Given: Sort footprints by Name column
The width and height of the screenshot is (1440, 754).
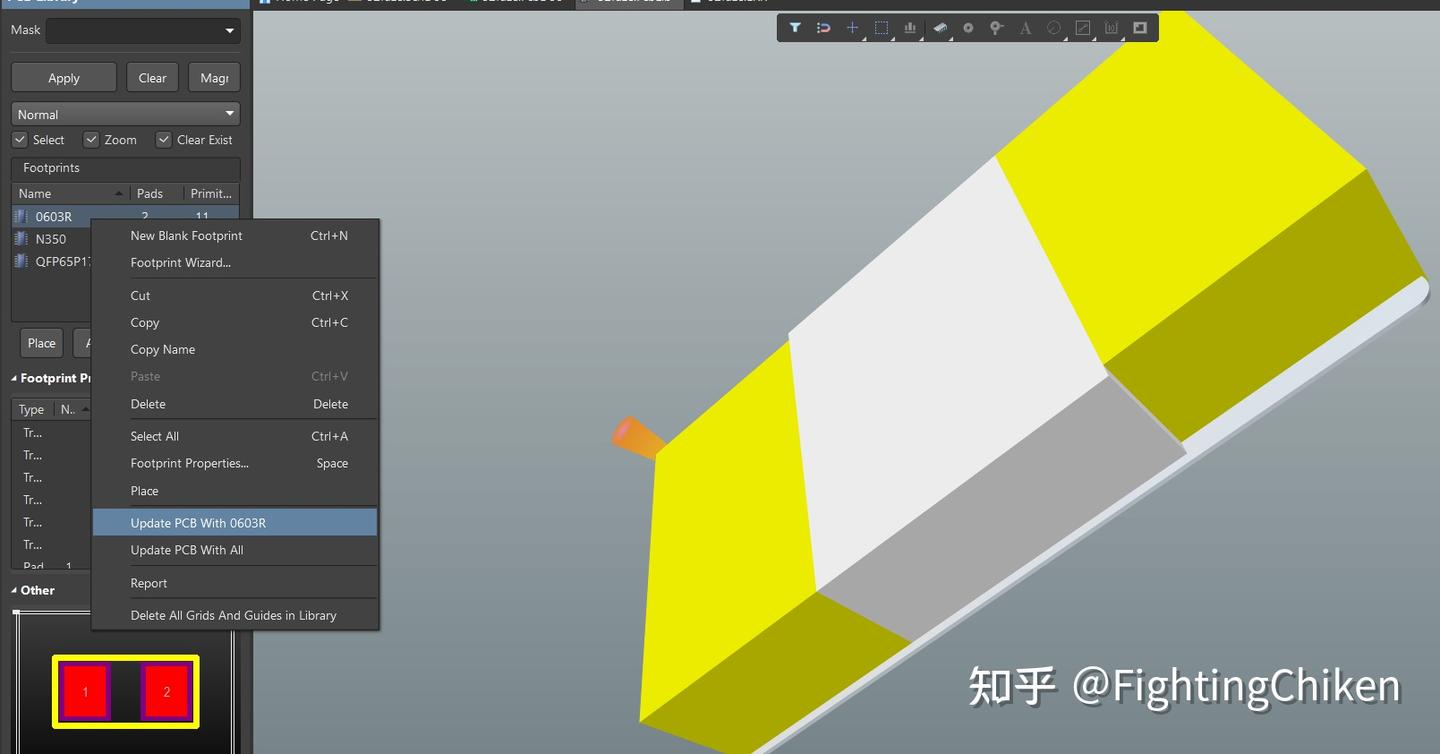Looking at the screenshot, I should (70, 193).
